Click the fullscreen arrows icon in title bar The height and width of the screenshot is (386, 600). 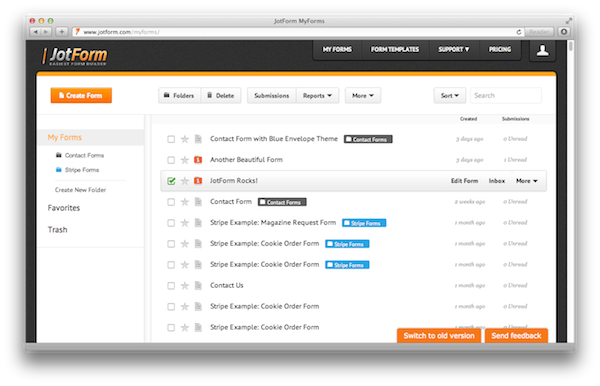pyautogui.click(x=569, y=21)
